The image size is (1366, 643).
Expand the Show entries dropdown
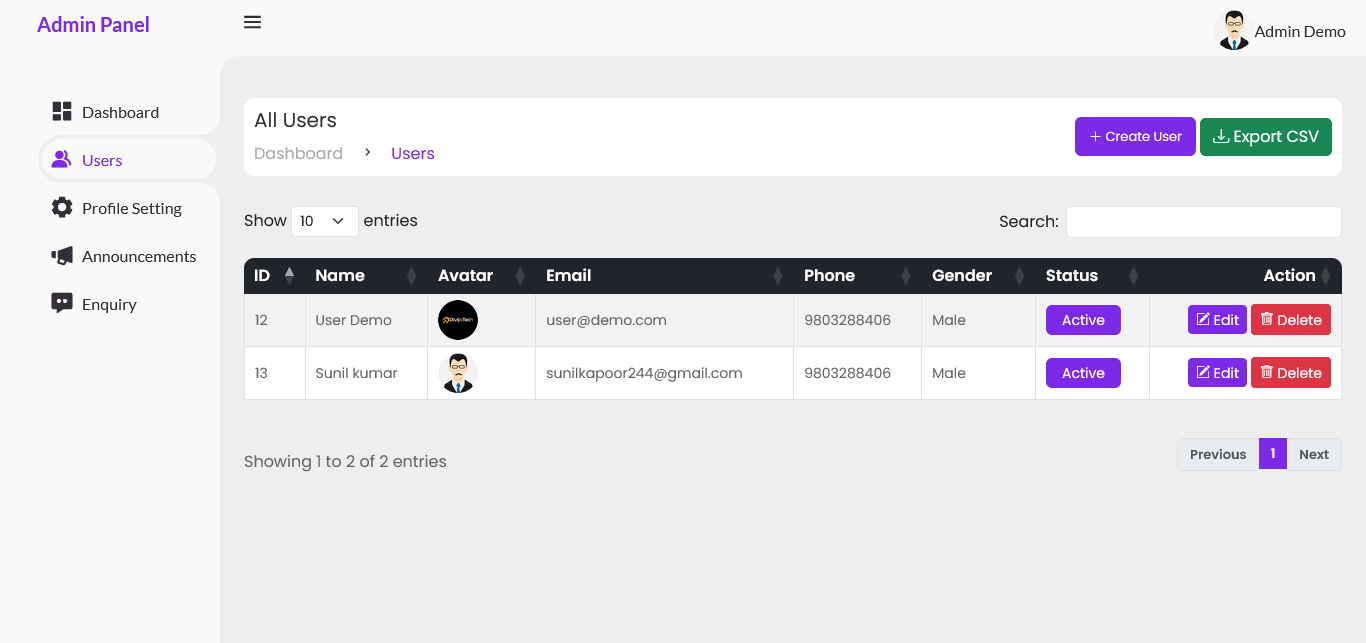click(324, 221)
